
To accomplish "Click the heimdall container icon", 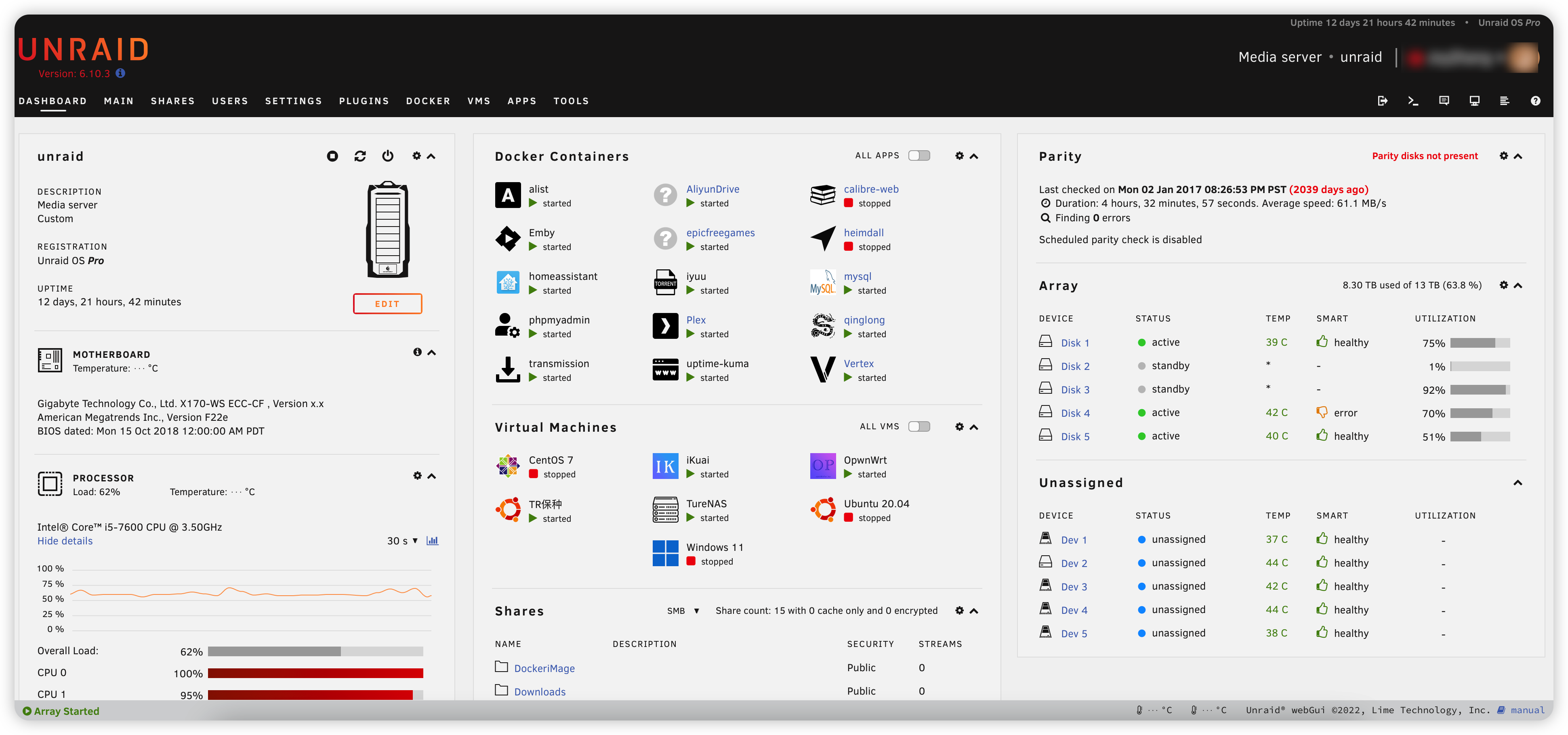I will [823, 239].
